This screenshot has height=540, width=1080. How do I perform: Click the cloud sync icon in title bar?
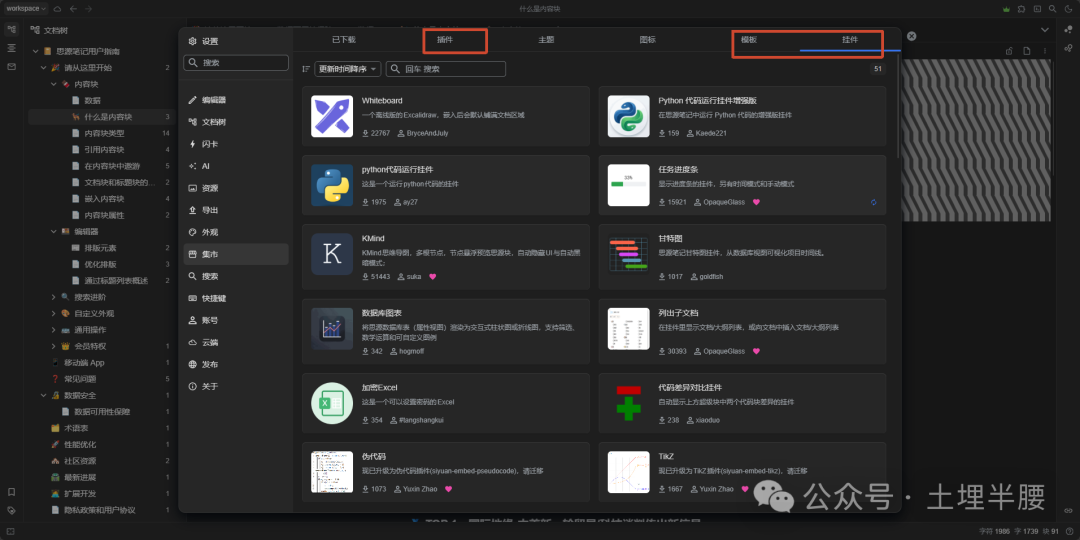(x=57, y=8)
